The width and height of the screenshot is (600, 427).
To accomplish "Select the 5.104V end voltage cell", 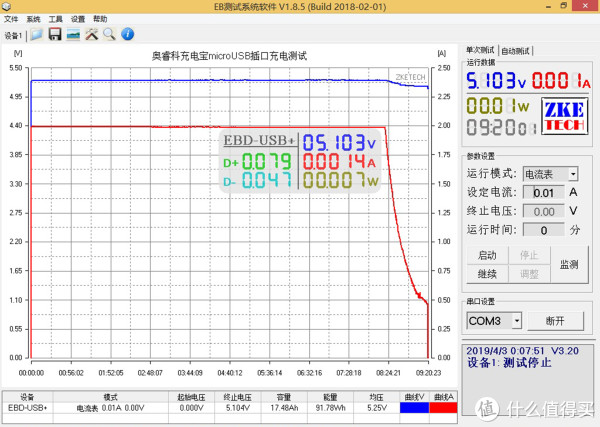I will (237, 408).
